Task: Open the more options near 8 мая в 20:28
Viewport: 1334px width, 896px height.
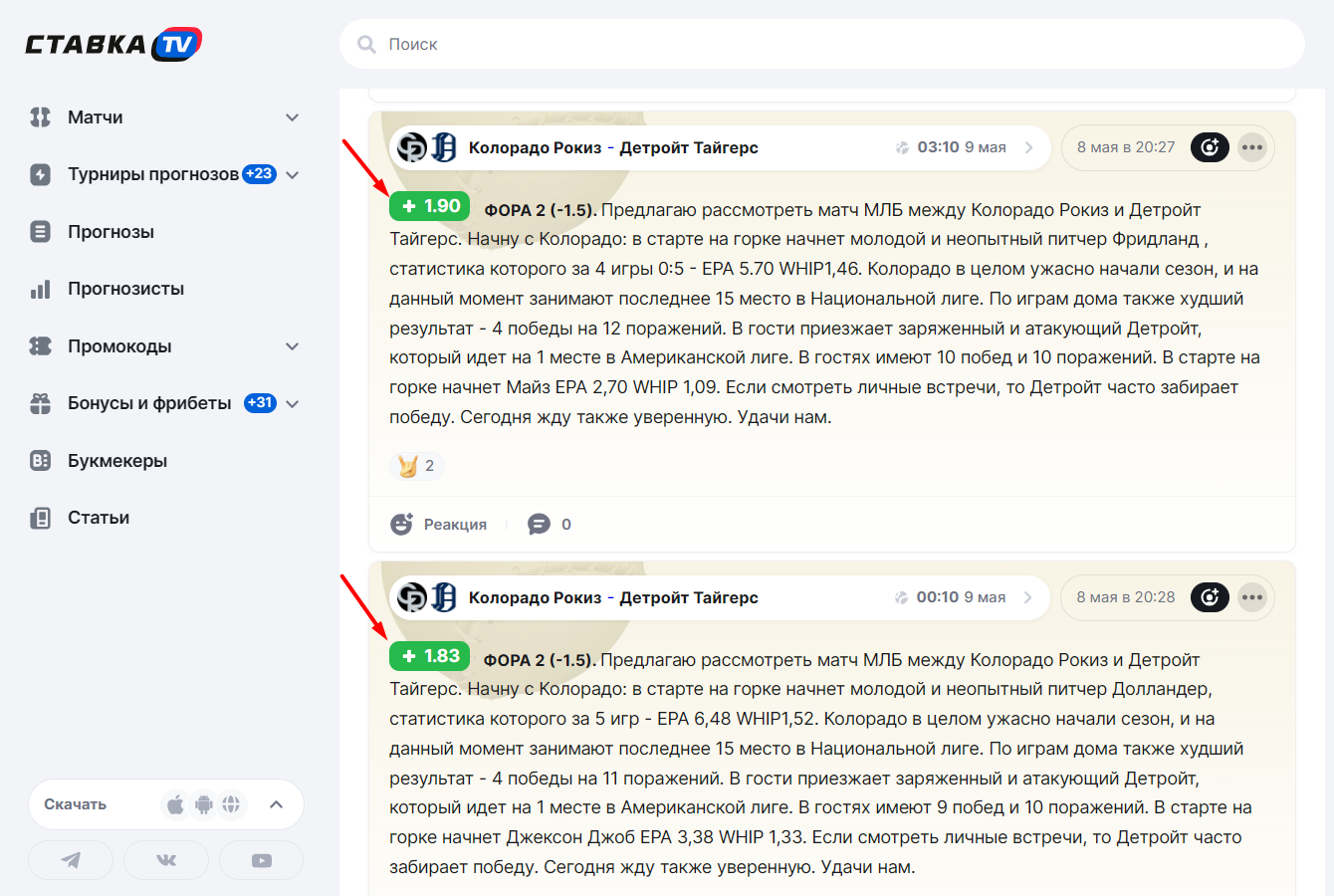Action: point(1252,597)
